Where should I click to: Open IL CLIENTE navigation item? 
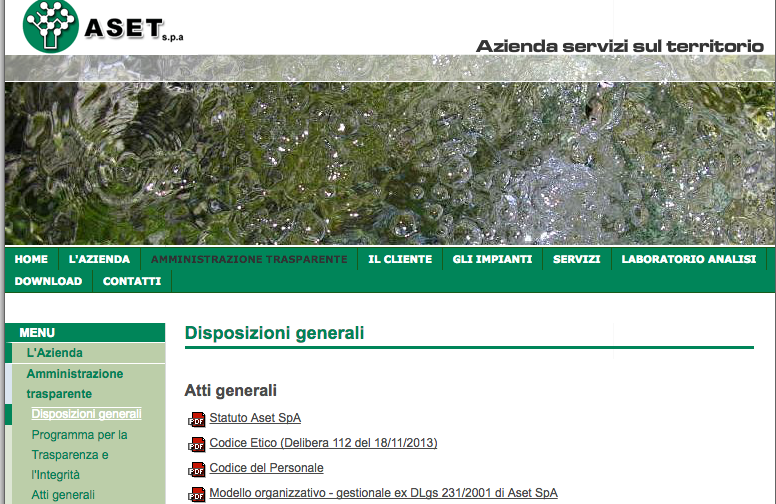click(x=400, y=259)
